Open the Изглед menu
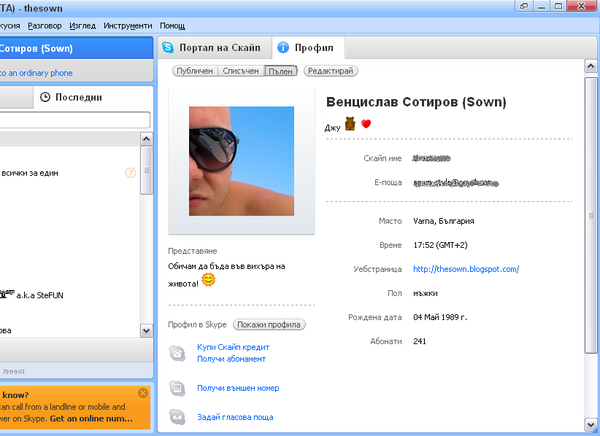600x436 pixels. pos(83,26)
